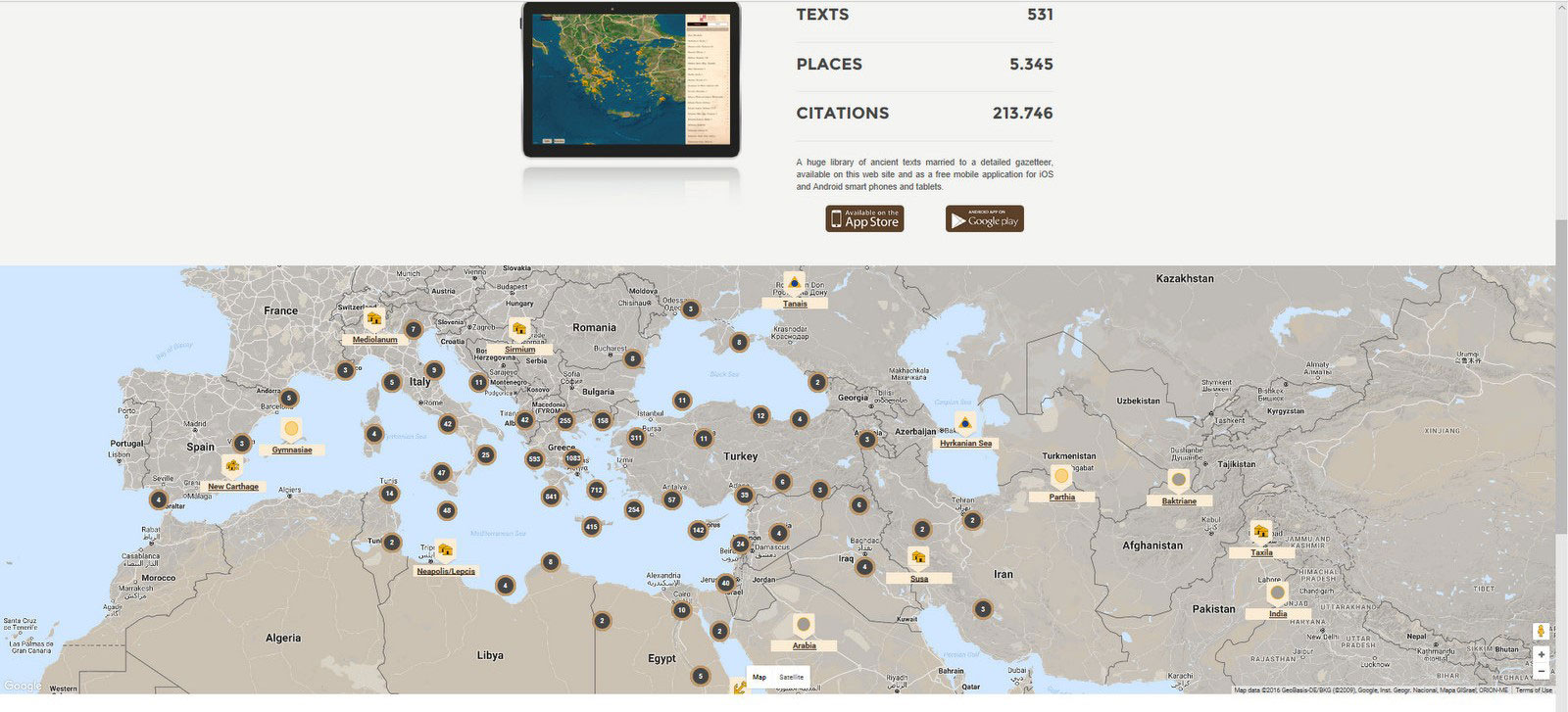Select the Tanais map marker icon

(794, 283)
